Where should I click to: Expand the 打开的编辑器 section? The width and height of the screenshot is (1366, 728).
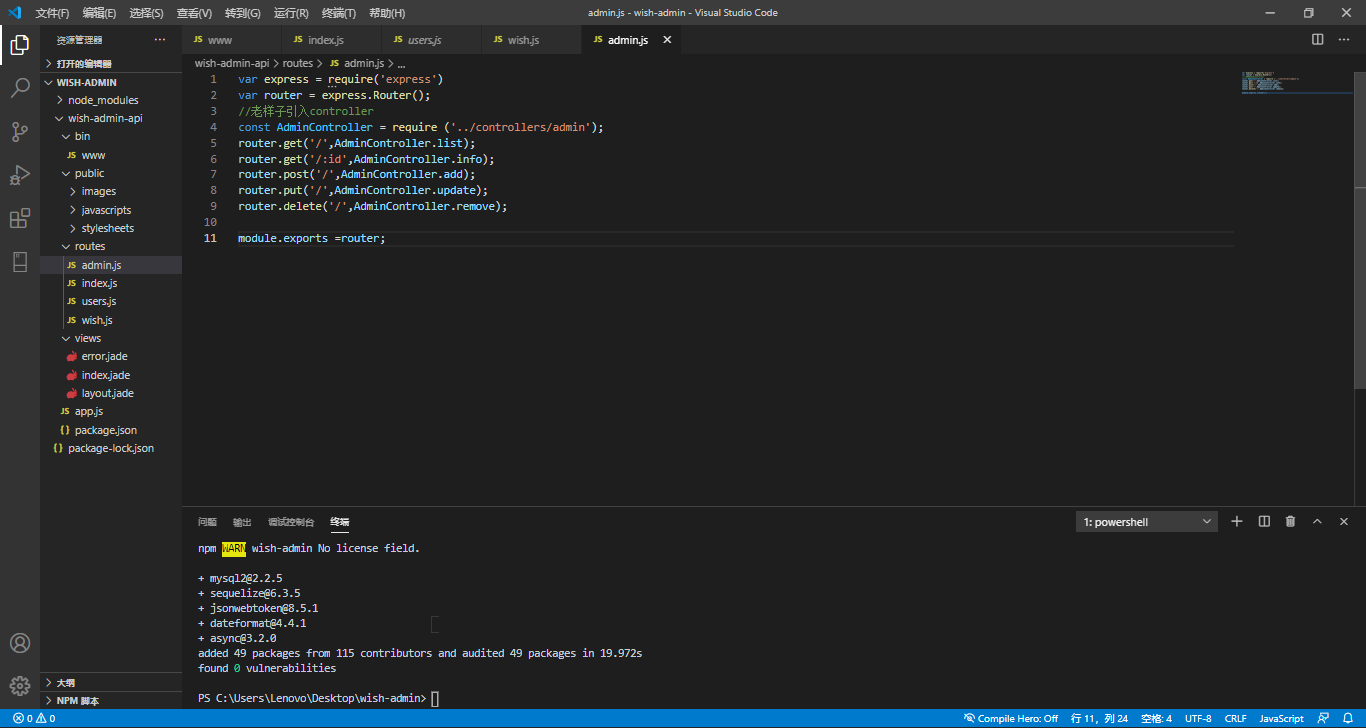[111, 63]
